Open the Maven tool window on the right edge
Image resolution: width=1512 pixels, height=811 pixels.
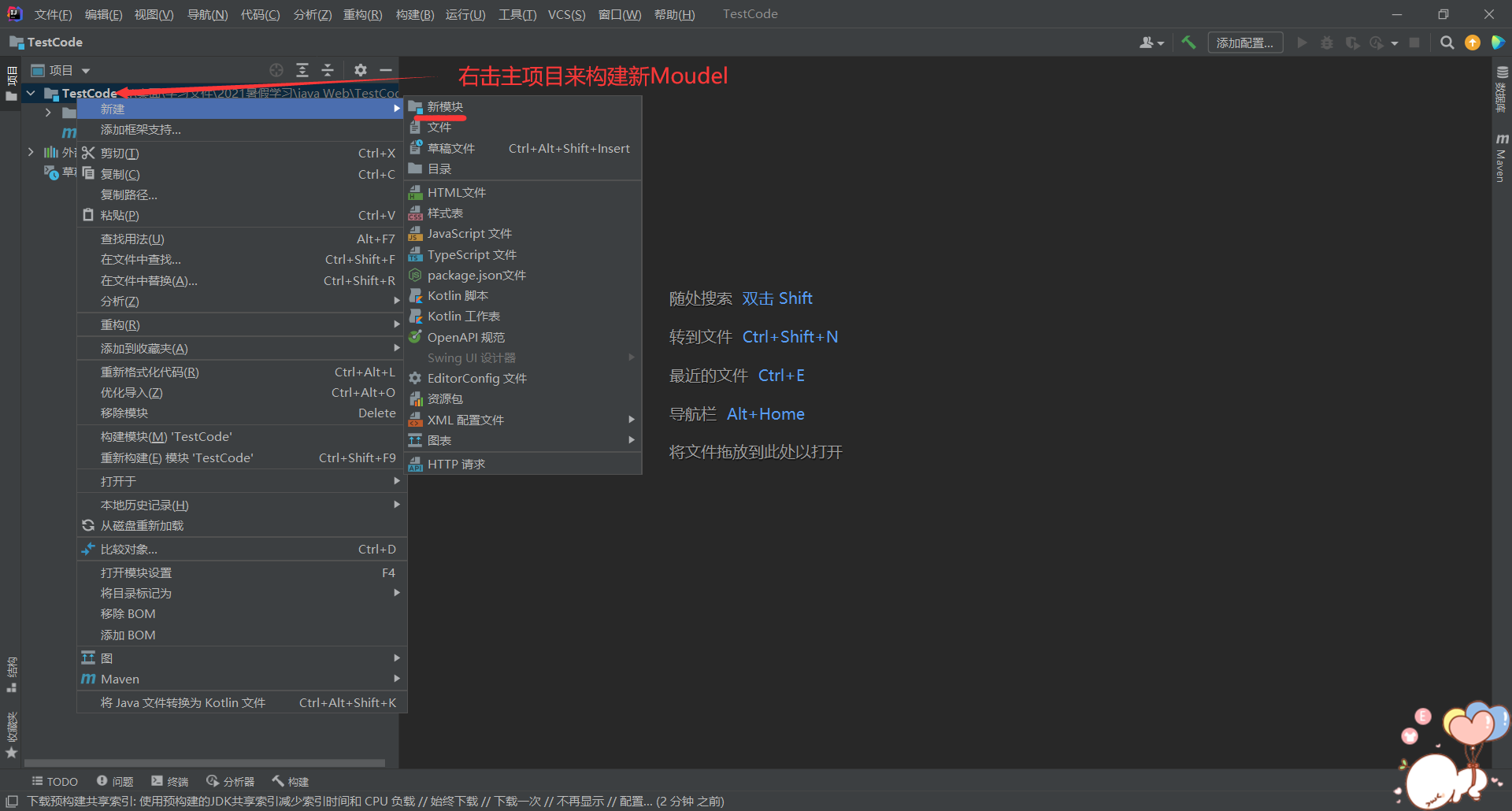(1501, 157)
